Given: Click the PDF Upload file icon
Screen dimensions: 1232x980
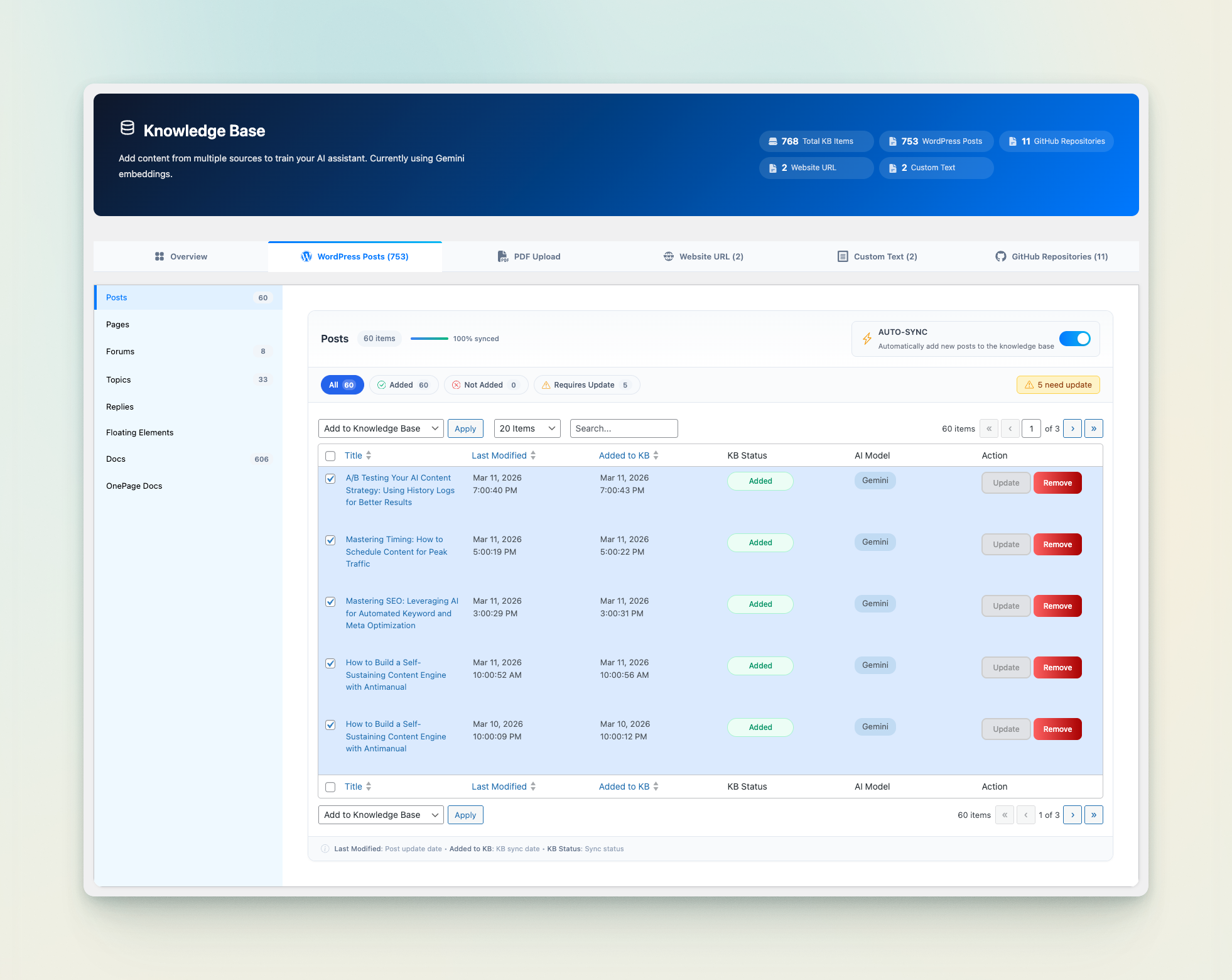Looking at the screenshot, I should coord(503,256).
